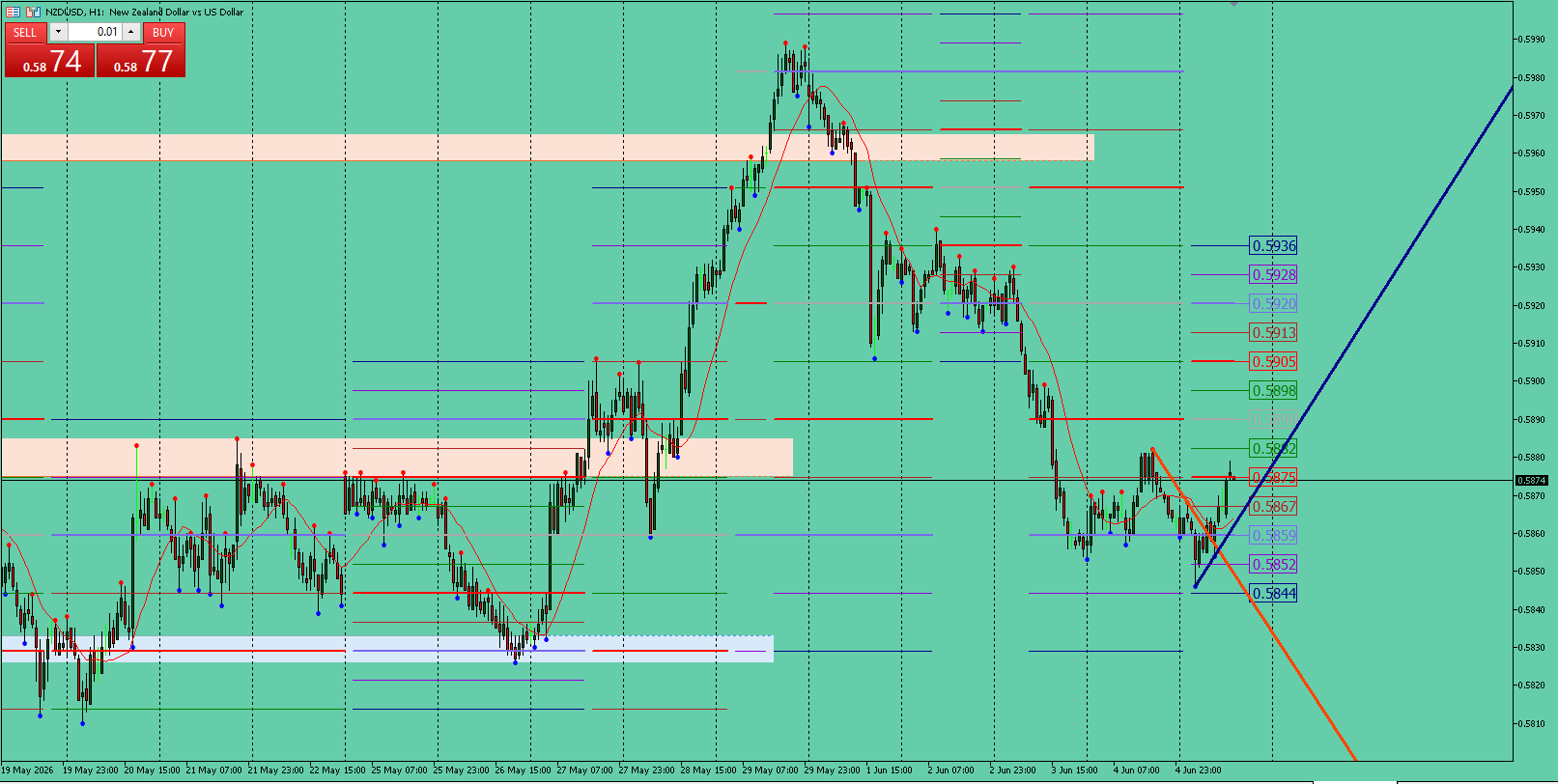The width and height of the screenshot is (1558, 784).
Task: Decrease lot volume with the down arrow
Action: [x=58, y=32]
